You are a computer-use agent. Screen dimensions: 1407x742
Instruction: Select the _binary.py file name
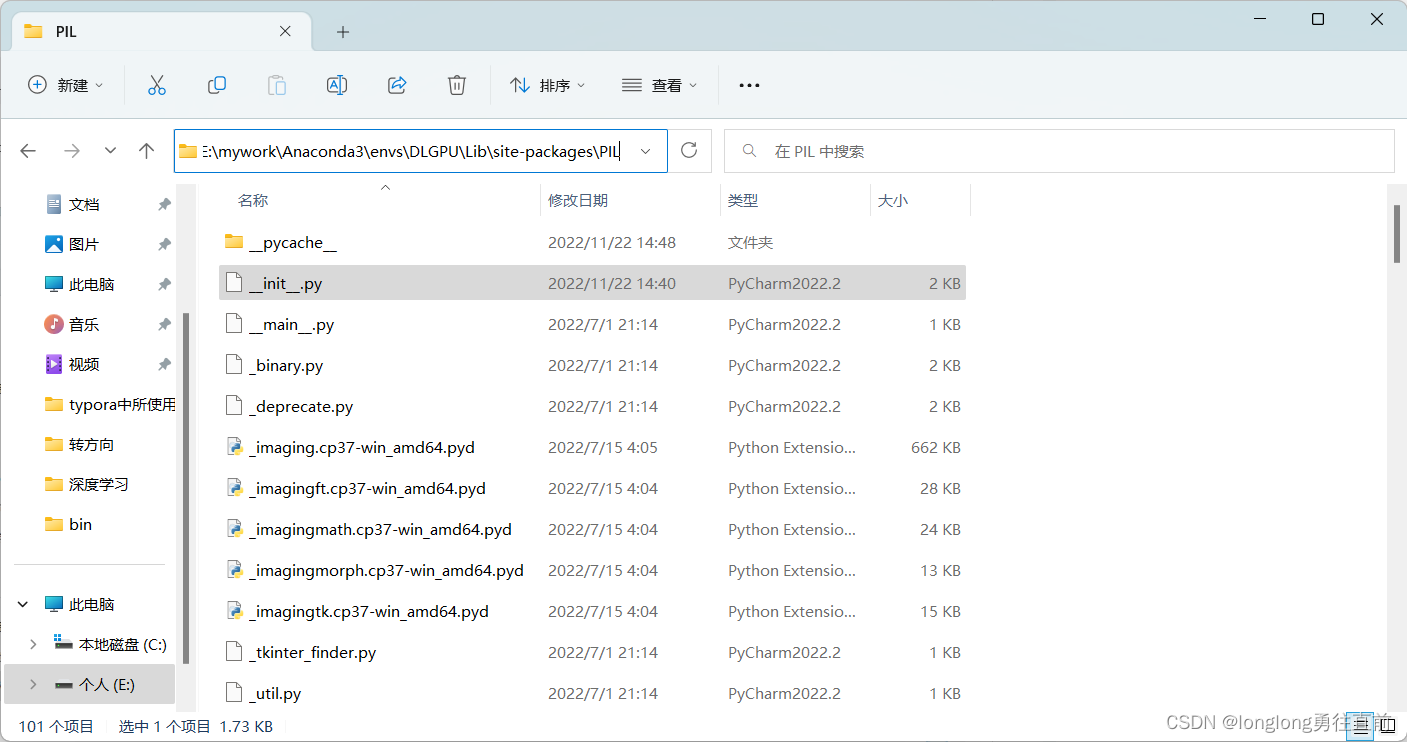[286, 365]
